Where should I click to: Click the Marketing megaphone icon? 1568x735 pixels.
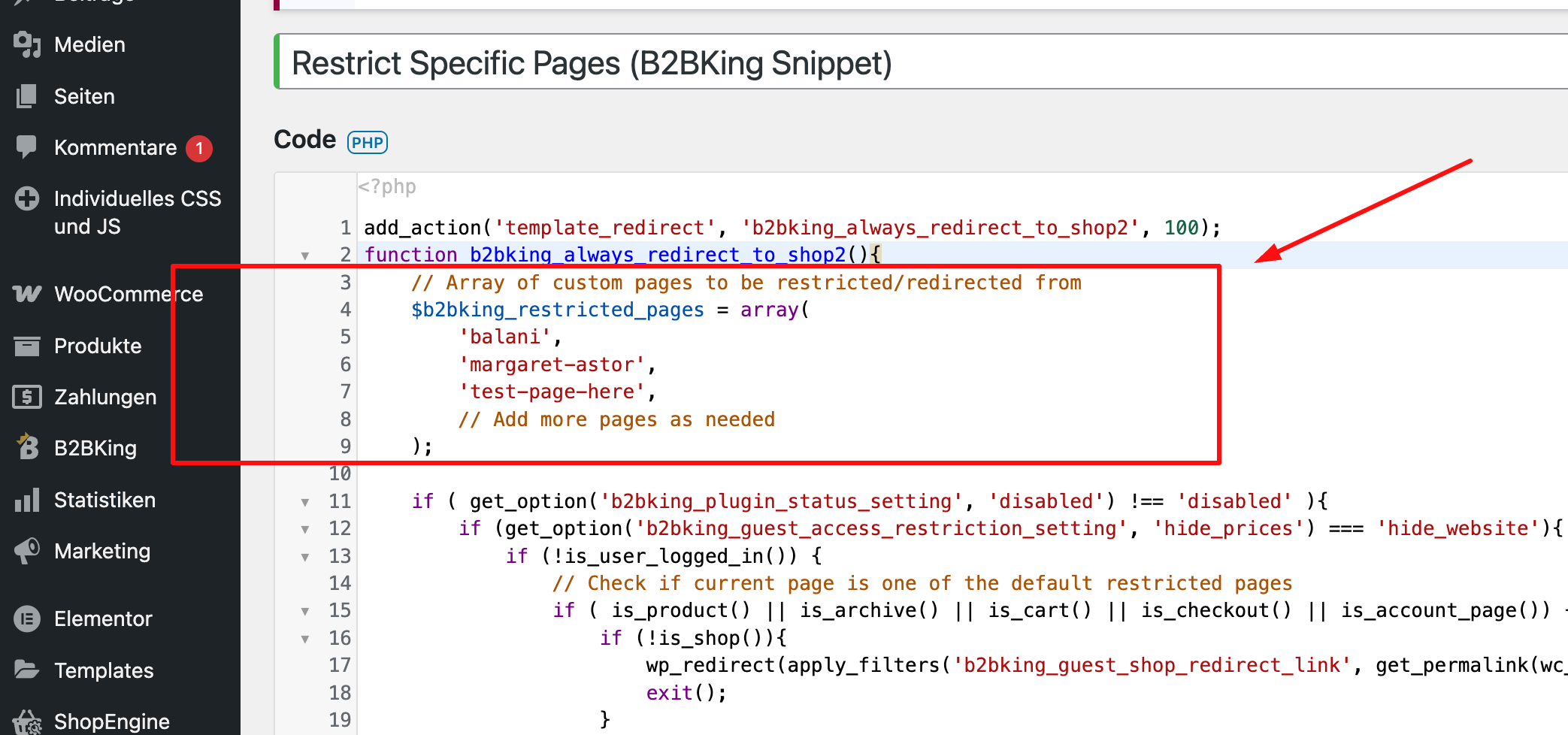pyautogui.click(x=27, y=551)
